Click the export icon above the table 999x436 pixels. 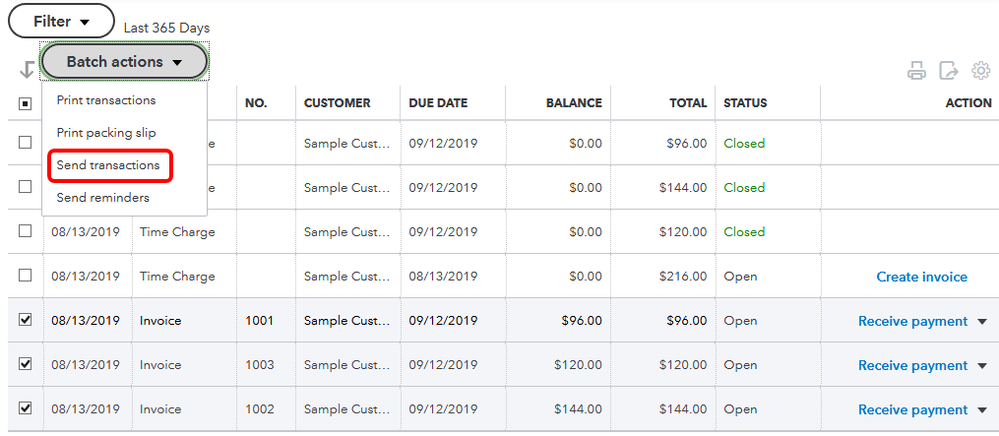coord(949,71)
